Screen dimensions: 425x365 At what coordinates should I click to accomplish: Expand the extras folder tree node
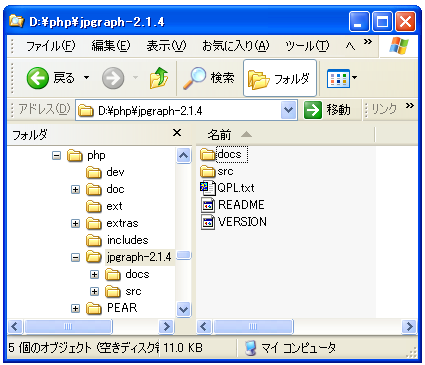tap(76, 223)
